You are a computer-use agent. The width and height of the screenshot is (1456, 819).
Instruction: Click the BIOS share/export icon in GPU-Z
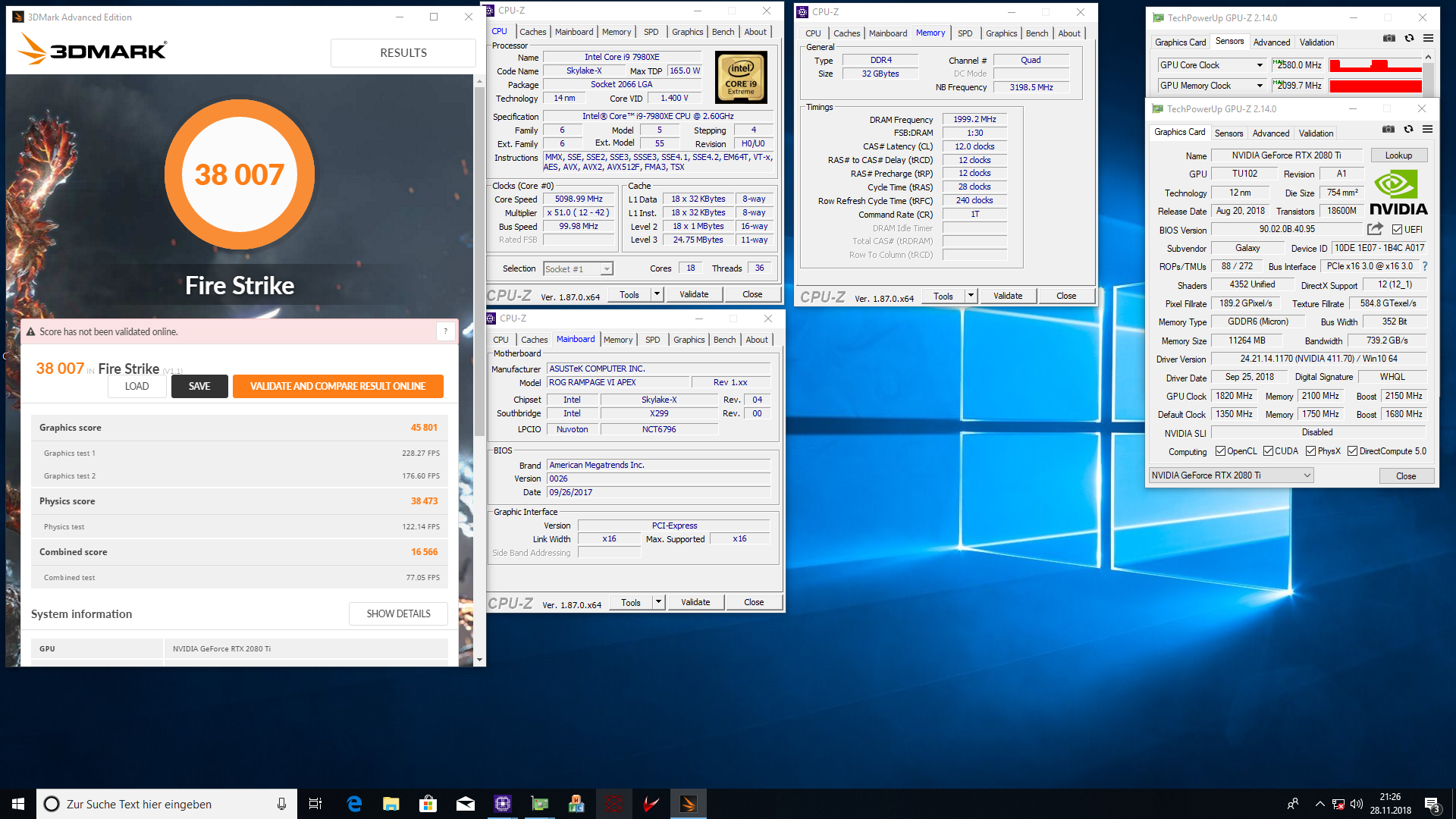(1375, 229)
